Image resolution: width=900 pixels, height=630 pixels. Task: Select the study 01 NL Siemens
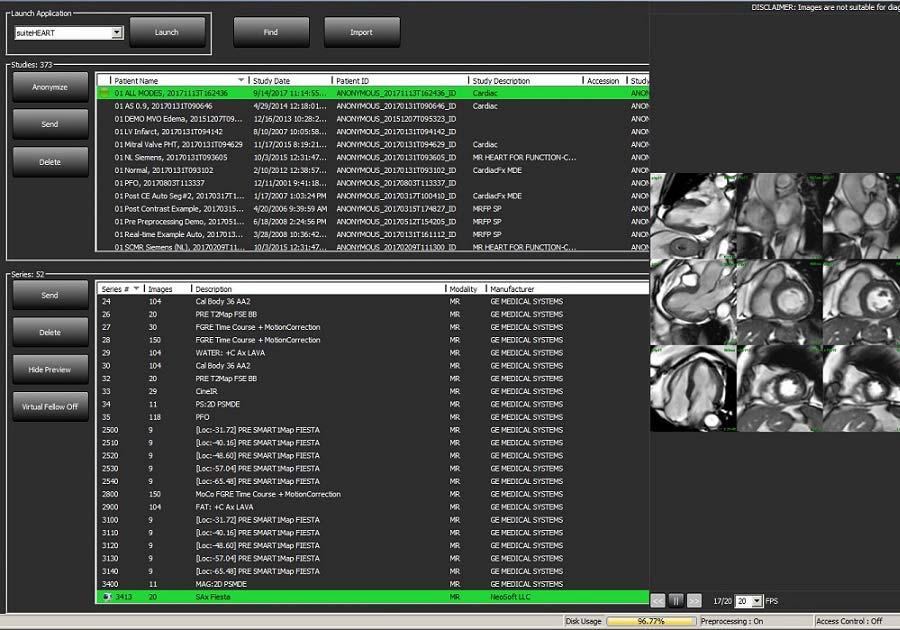[x=373, y=157]
